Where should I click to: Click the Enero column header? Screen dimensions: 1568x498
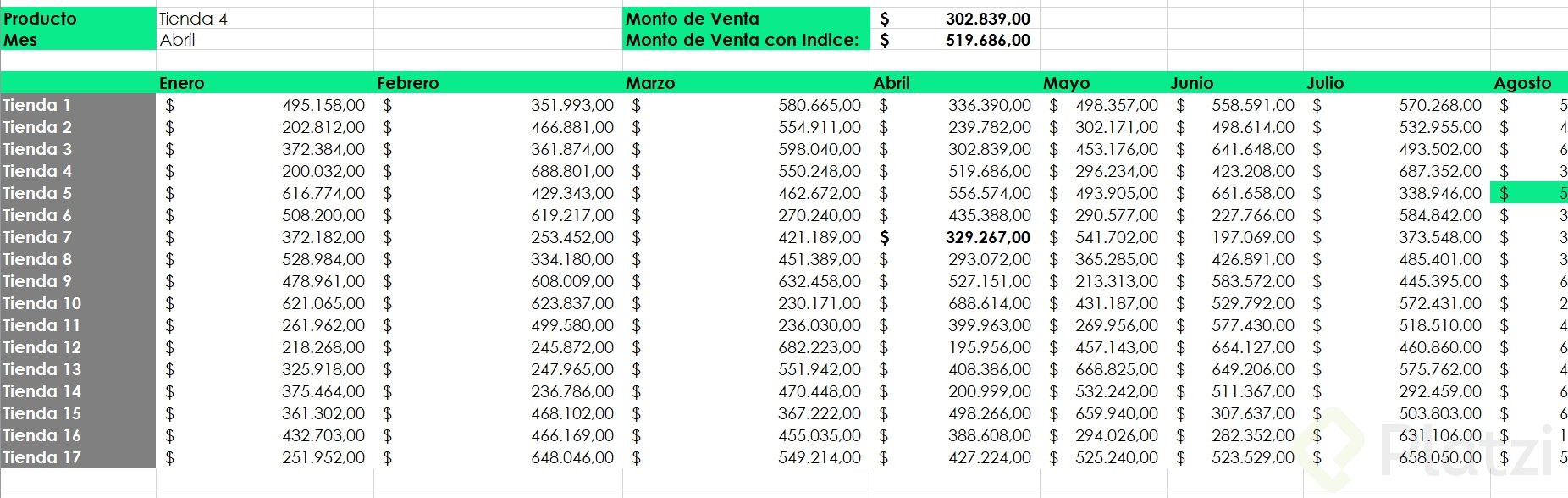point(182,83)
